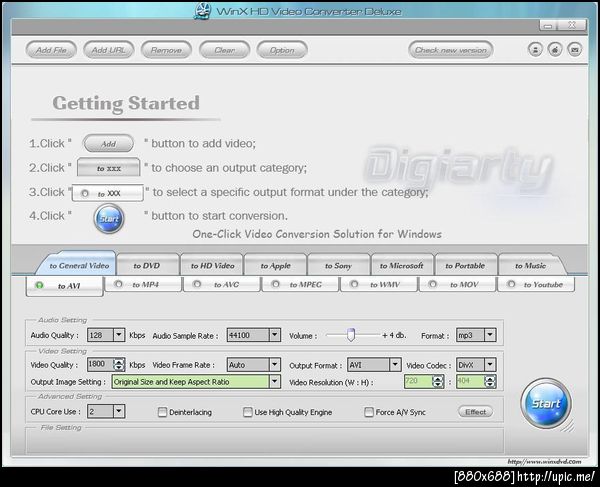Click the sample Add button in guide

coord(109,143)
